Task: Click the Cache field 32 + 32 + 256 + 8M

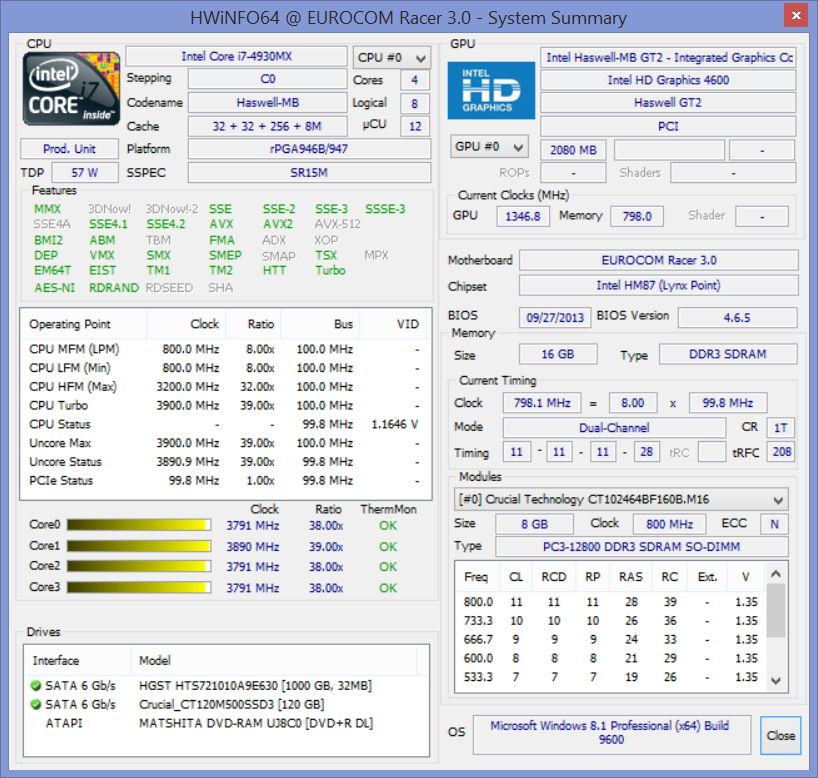Action: [x=268, y=126]
